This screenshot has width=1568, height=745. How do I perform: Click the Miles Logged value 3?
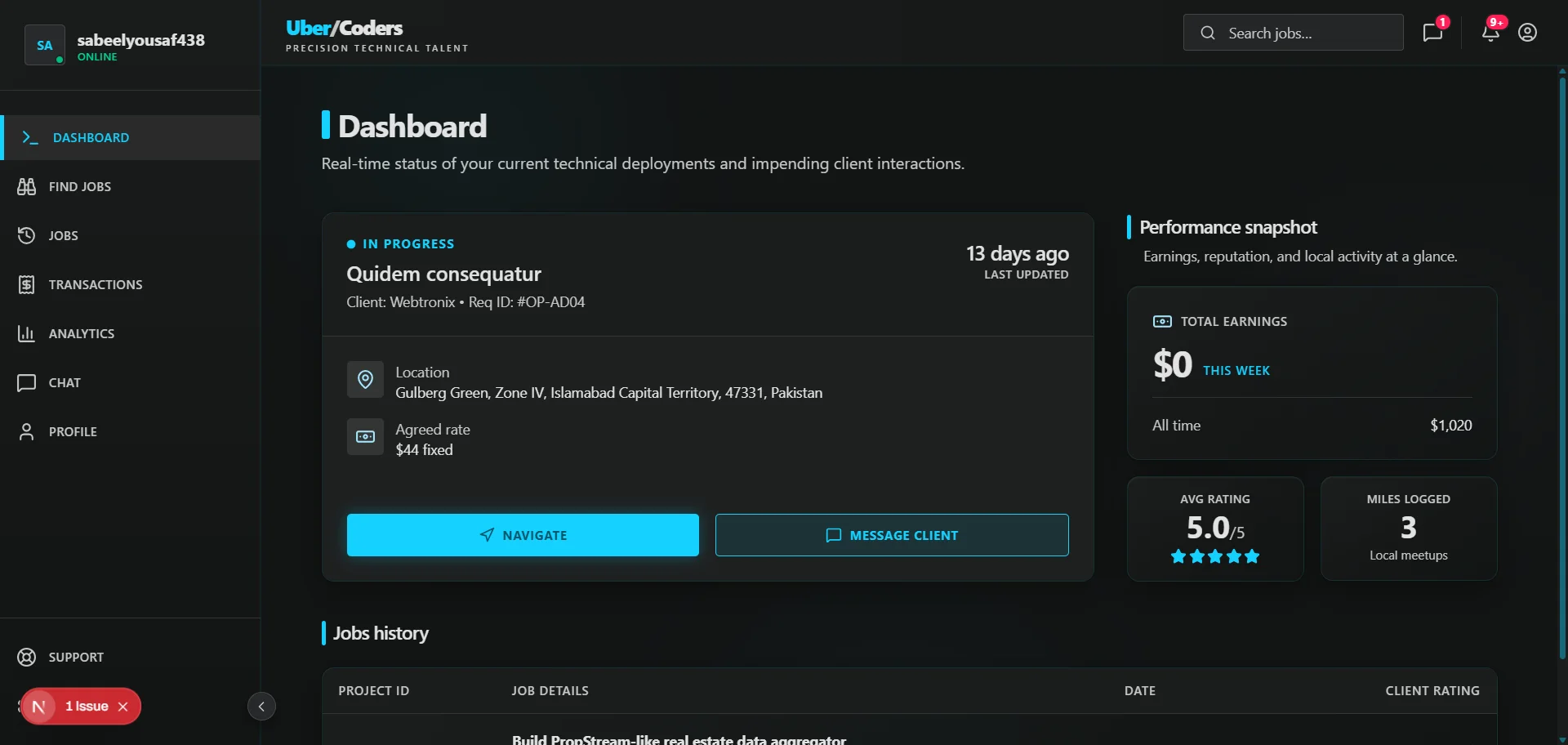(1409, 528)
